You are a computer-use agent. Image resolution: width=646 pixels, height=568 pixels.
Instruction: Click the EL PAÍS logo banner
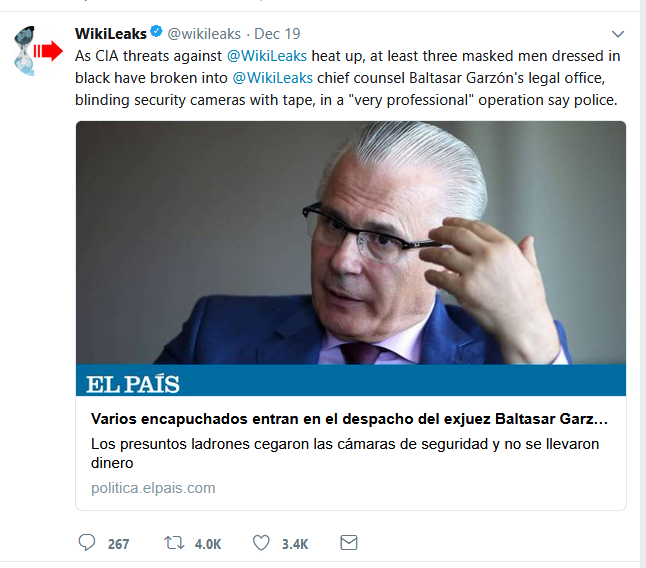point(351,380)
